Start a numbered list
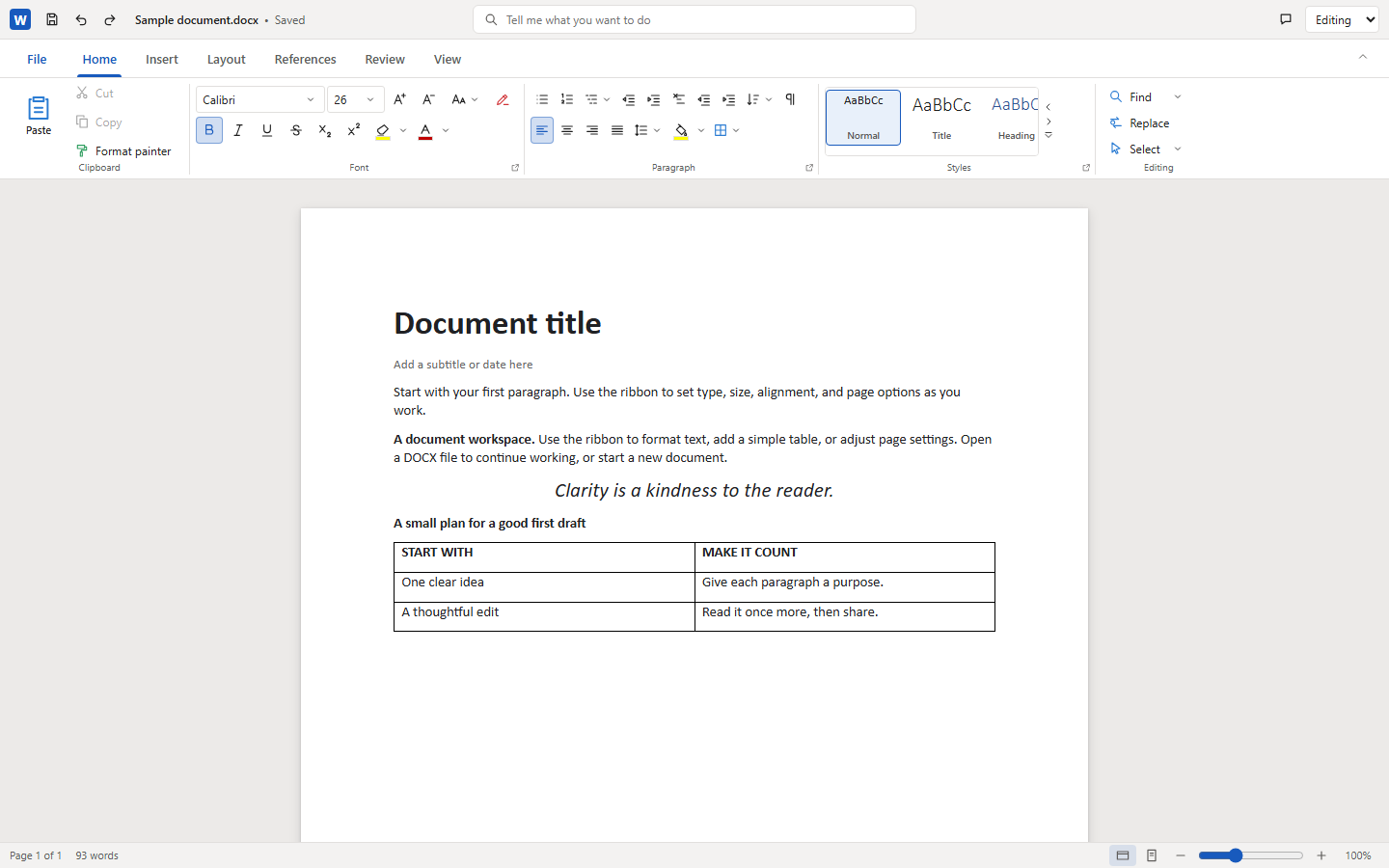This screenshot has height=868, width=1389. point(567,99)
